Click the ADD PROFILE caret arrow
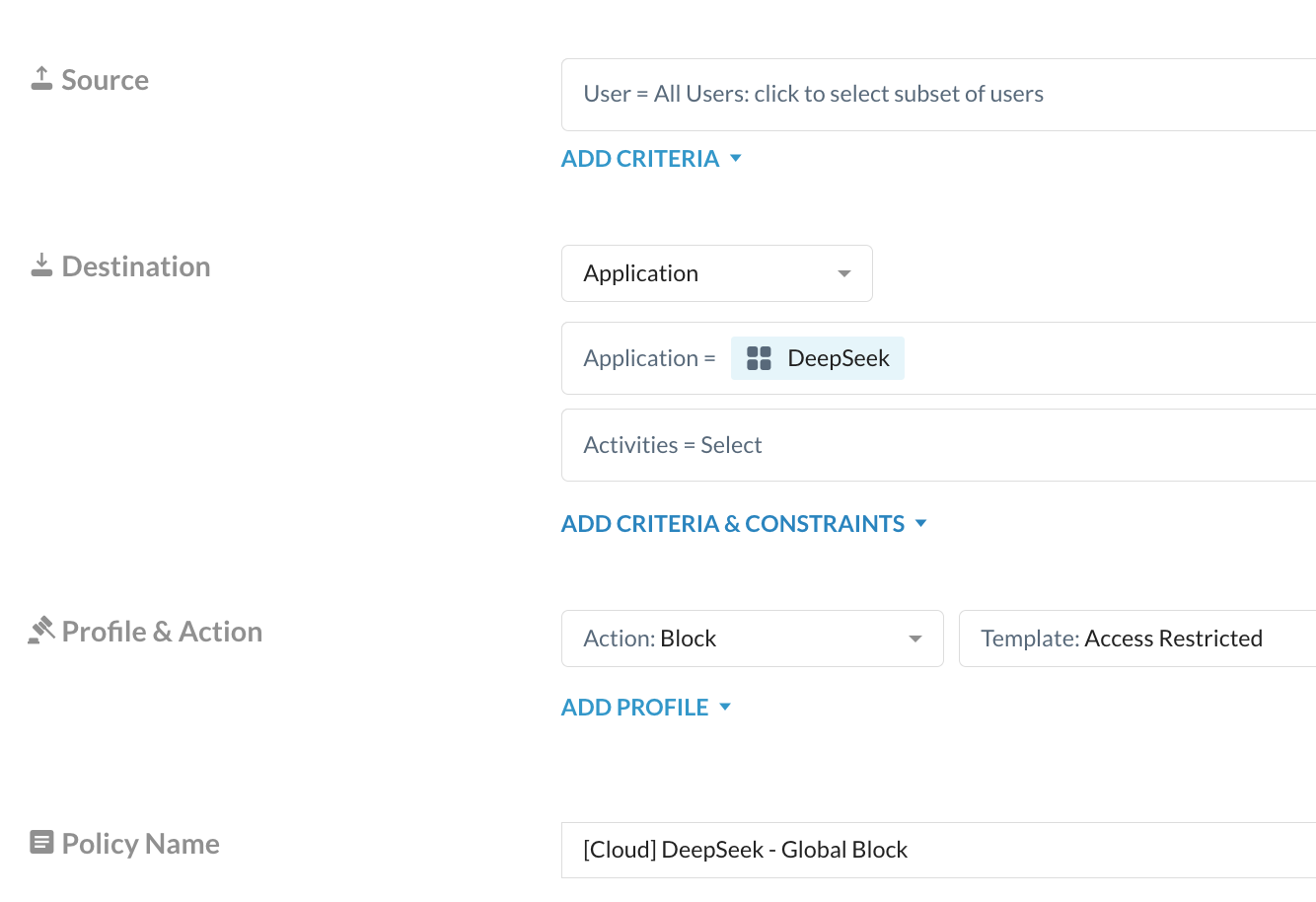 725,708
